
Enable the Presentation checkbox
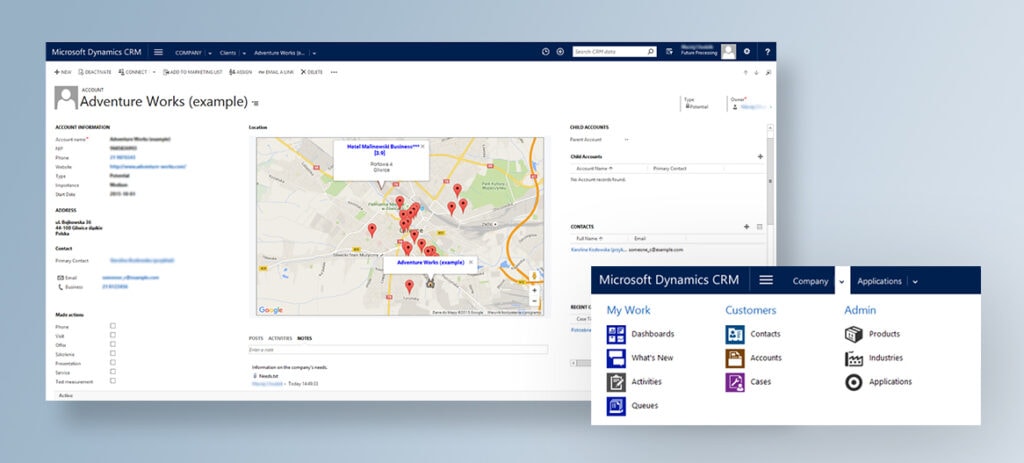coord(112,362)
